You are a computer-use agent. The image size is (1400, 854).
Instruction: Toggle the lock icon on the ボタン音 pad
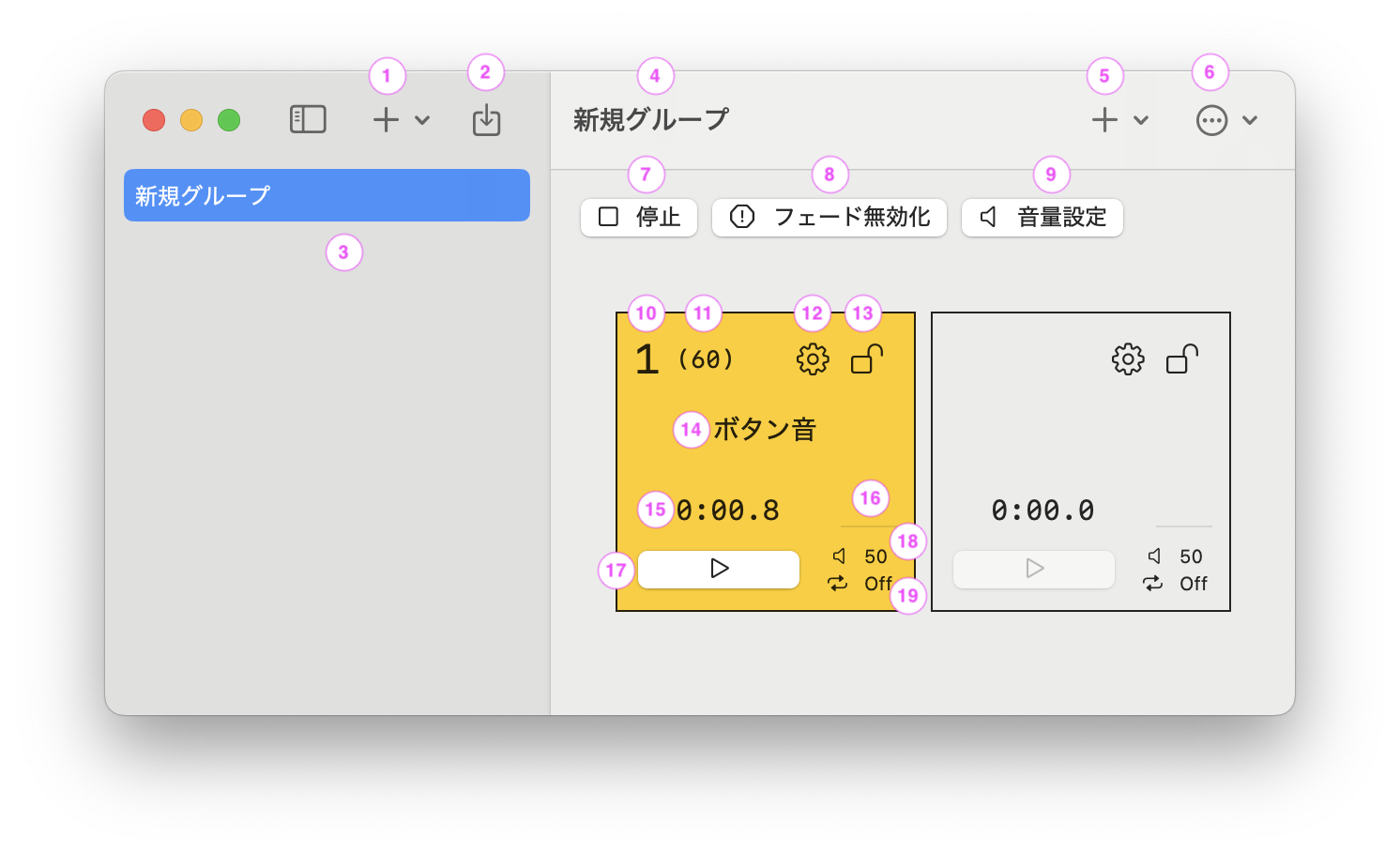[867, 359]
